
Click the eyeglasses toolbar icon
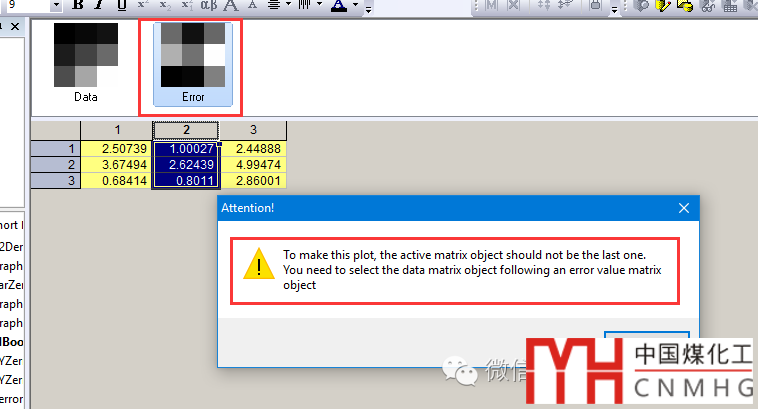coord(707,5)
